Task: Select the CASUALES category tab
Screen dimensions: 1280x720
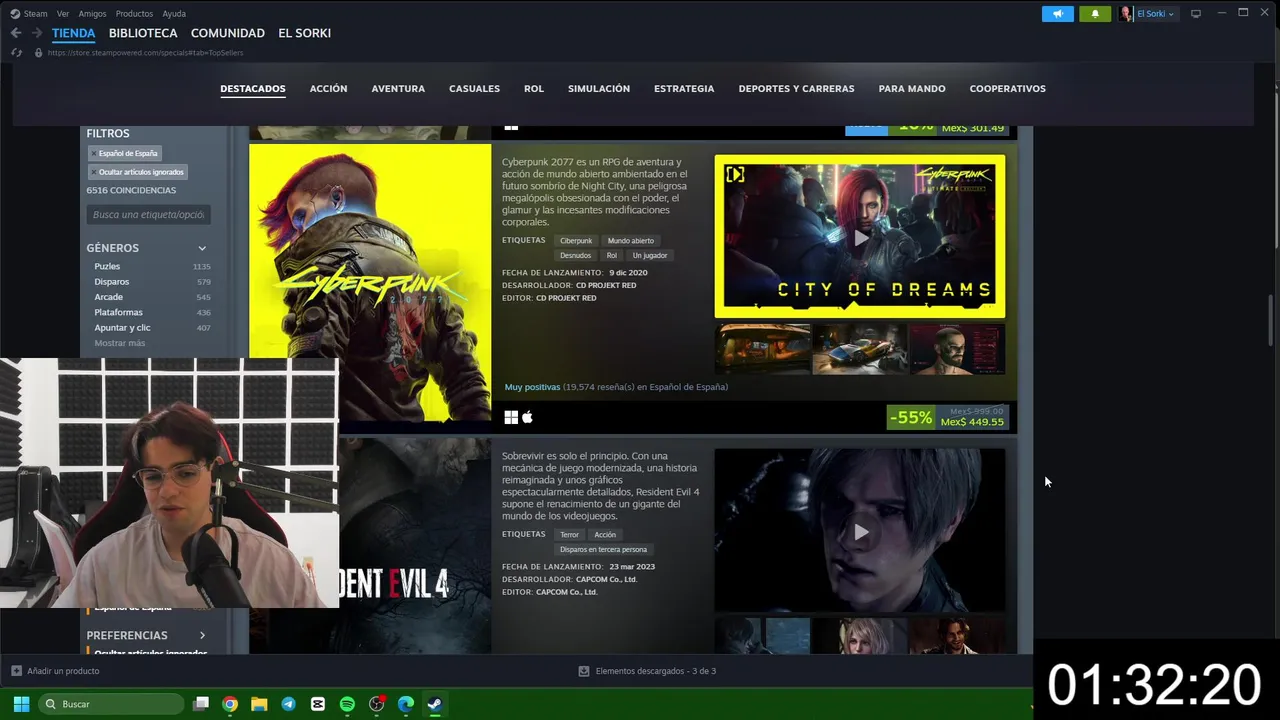Action: [x=474, y=89]
